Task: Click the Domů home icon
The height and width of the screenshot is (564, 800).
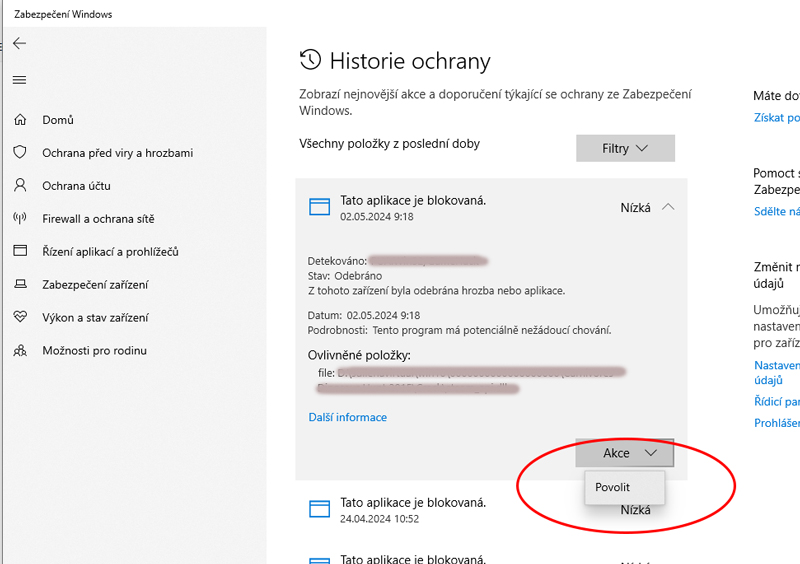Action: [20, 119]
